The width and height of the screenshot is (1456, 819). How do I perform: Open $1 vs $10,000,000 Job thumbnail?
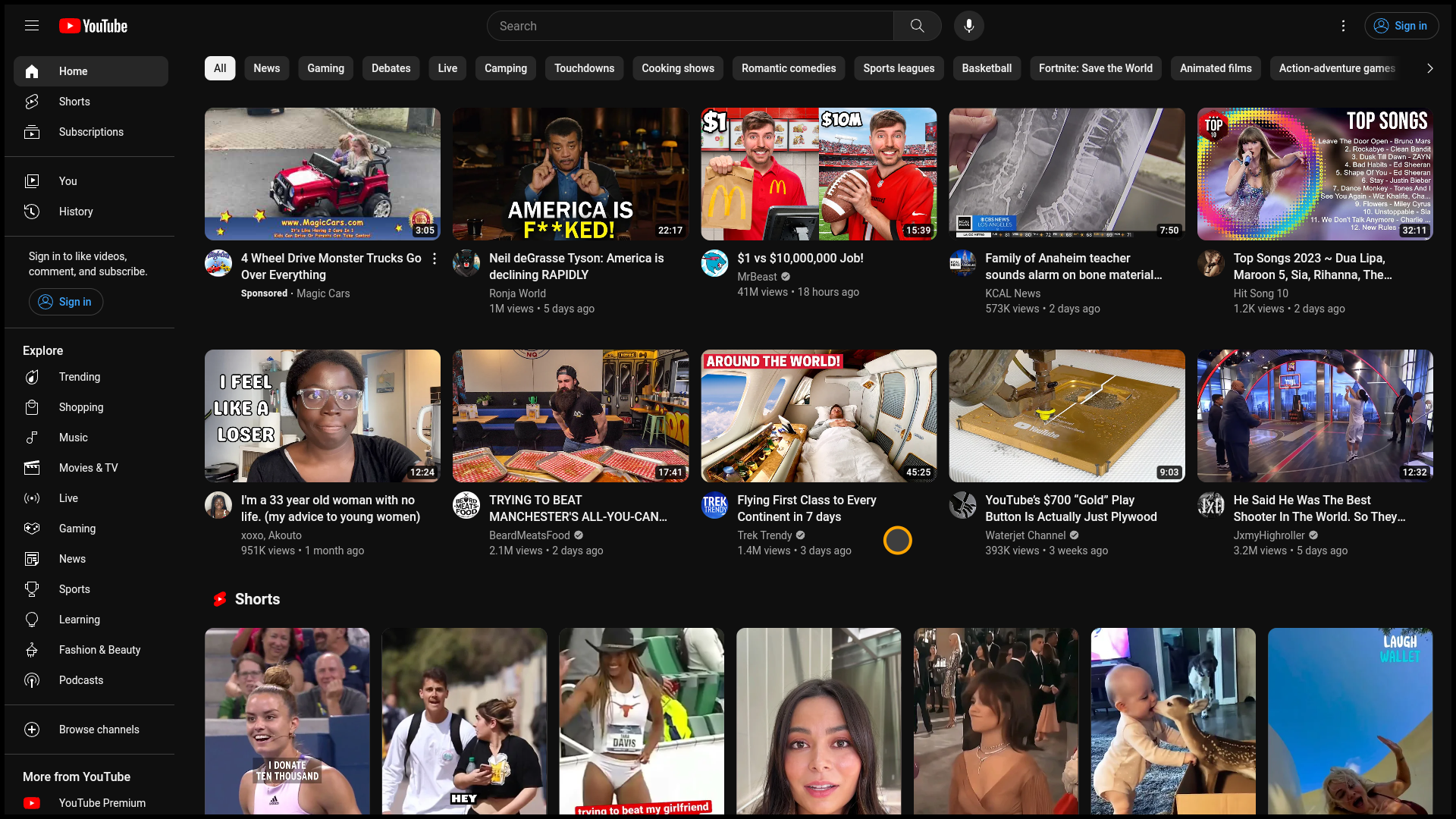click(x=819, y=174)
